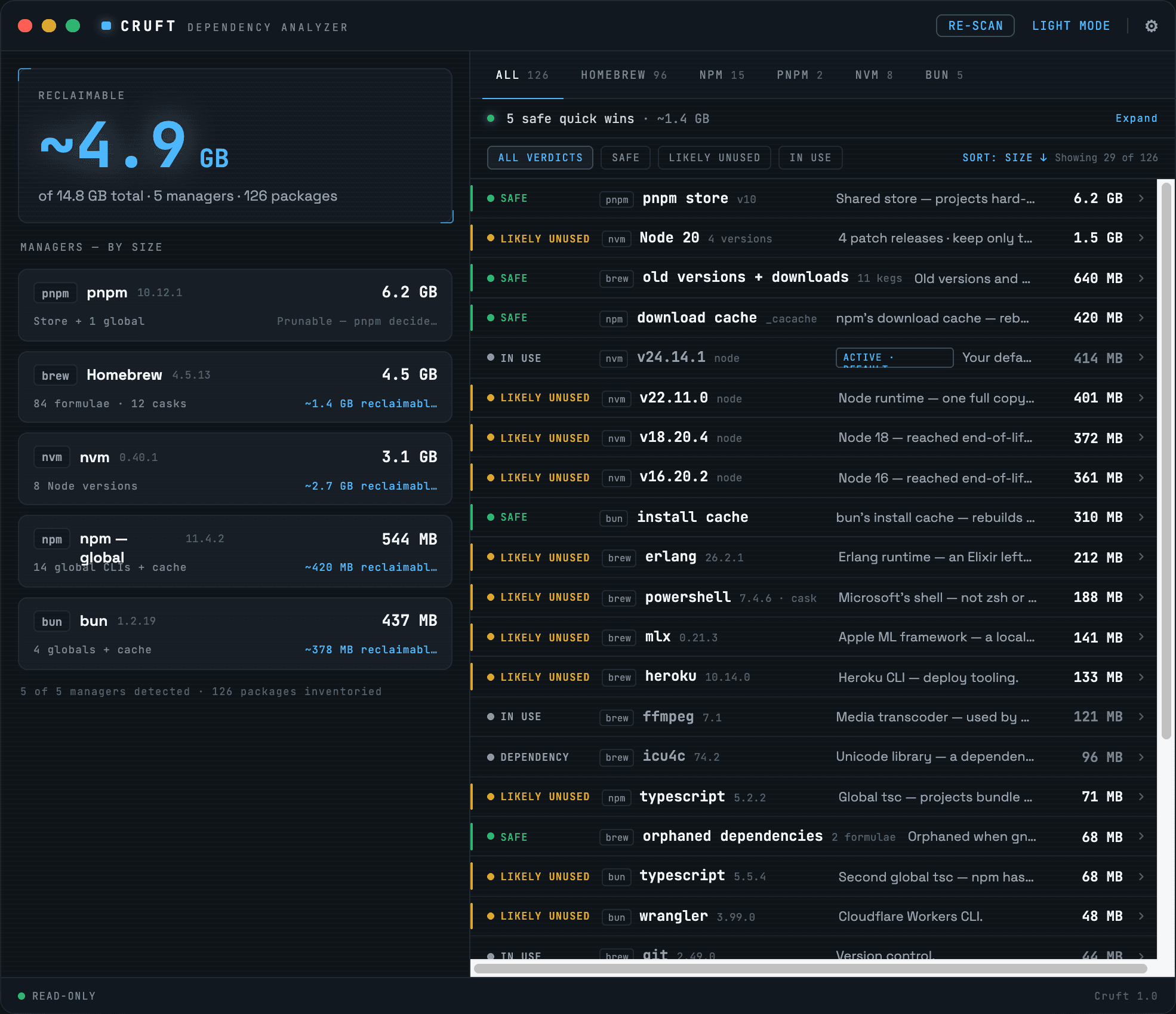Expand the icu4c row chevron
The width and height of the screenshot is (1176, 1014).
point(1141,757)
